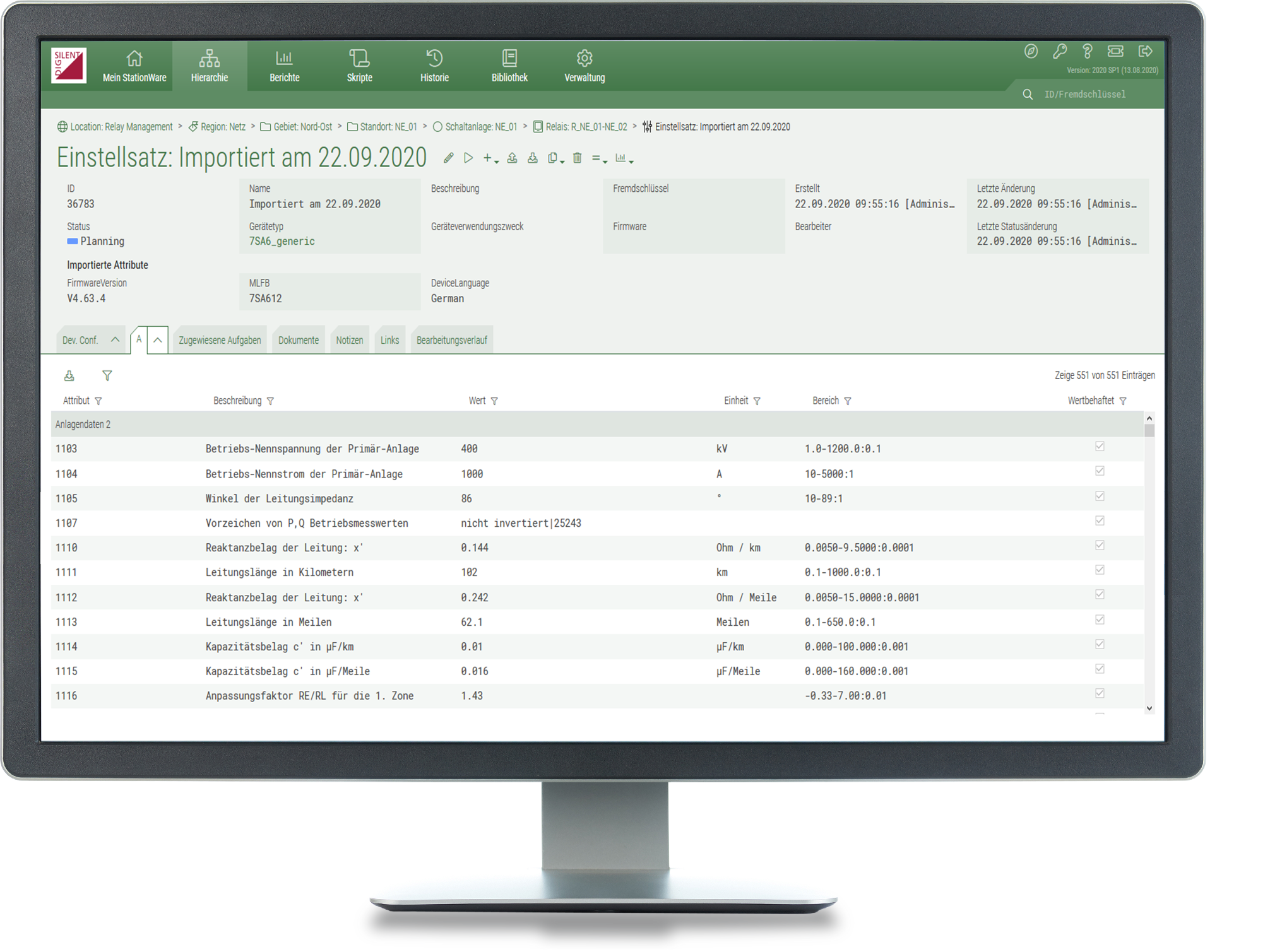Open the Berichte menu
This screenshot has height=952, width=1270.
click(x=284, y=66)
